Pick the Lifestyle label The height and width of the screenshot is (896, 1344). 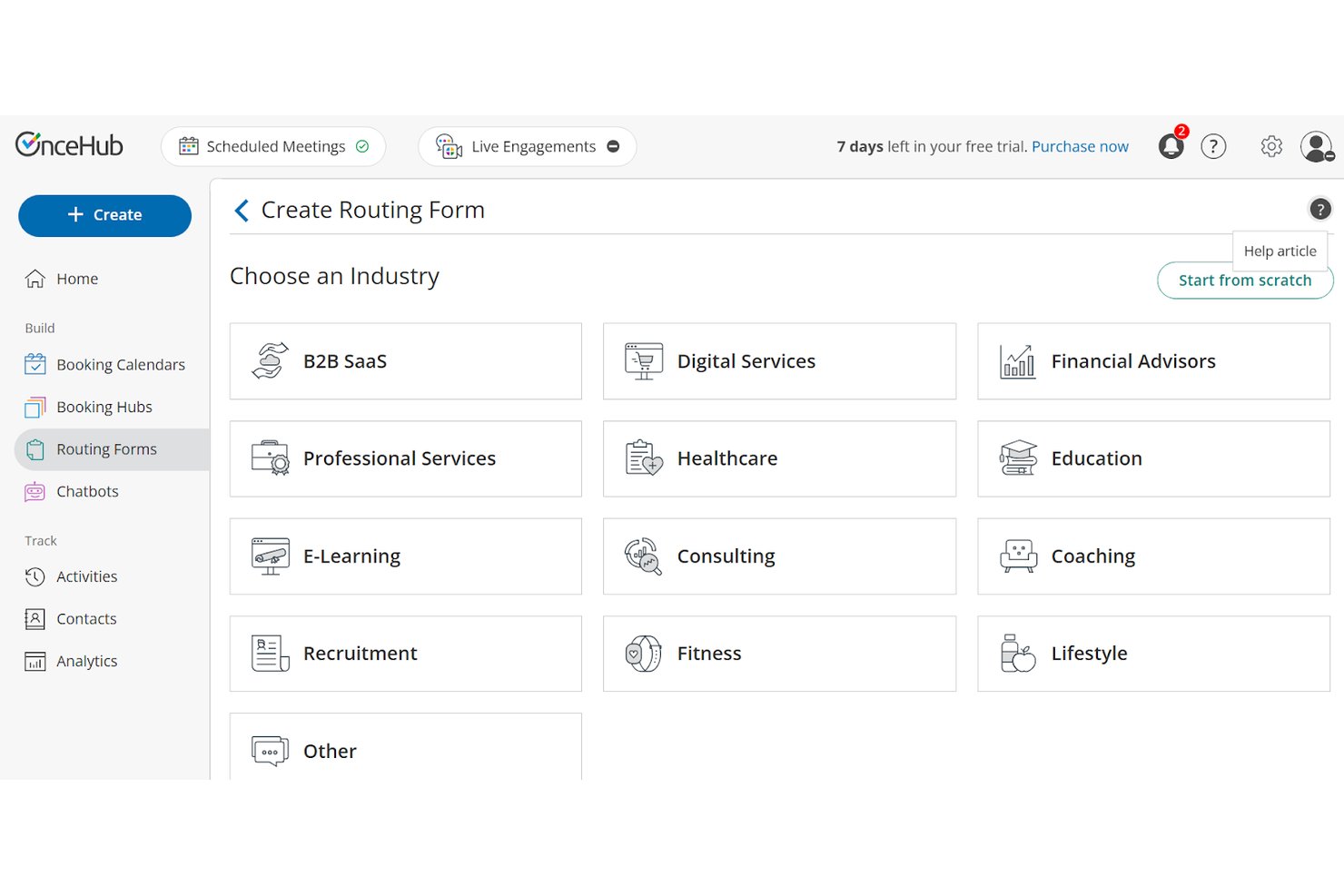(x=1090, y=654)
